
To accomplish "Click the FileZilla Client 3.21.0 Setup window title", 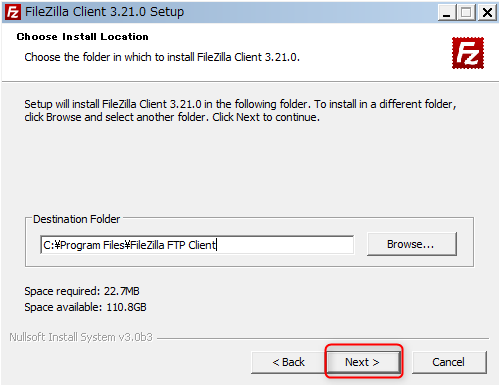I will click(104, 12).
